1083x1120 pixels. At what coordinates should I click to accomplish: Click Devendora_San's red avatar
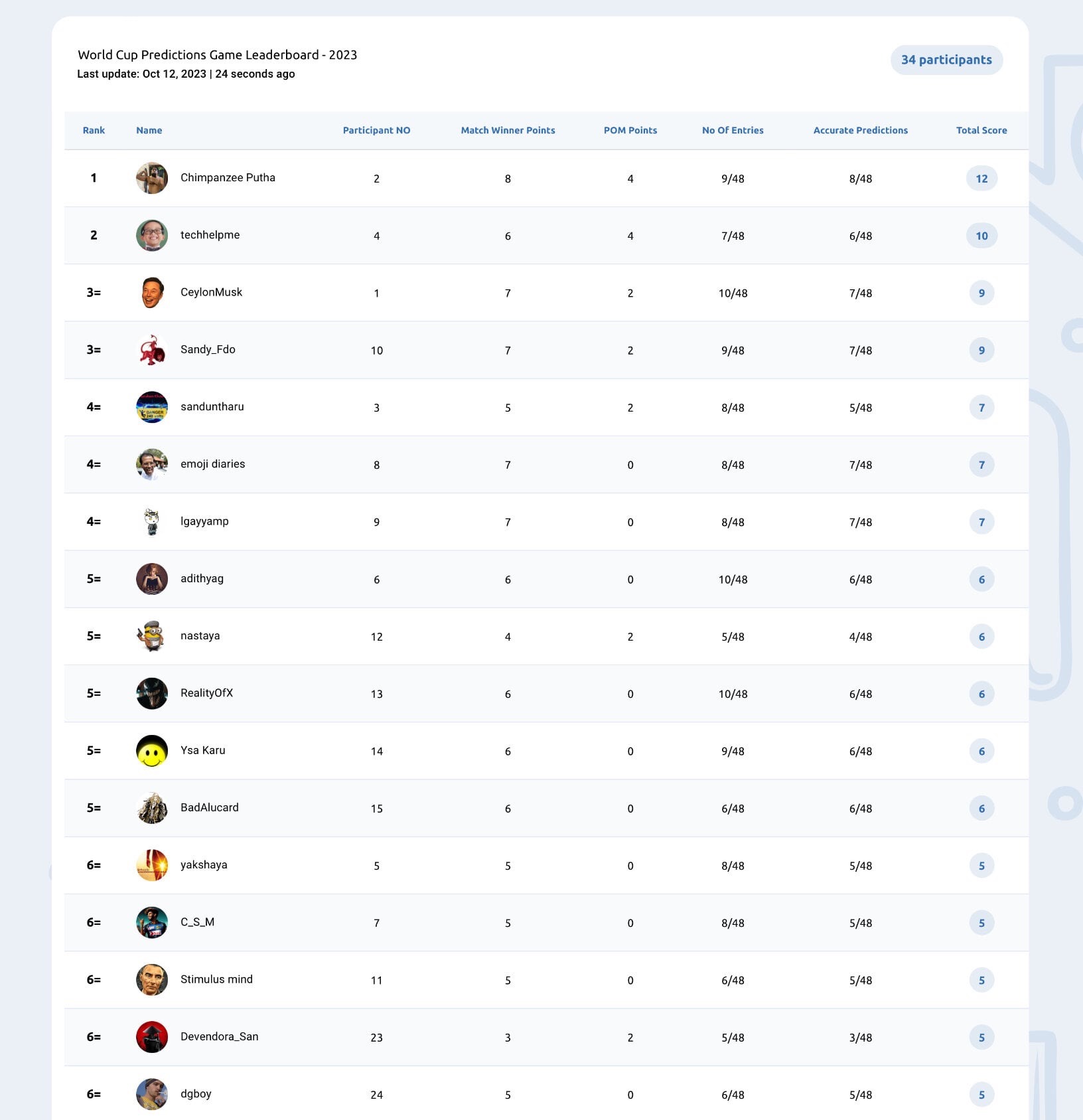pyautogui.click(x=152, y=1037)
